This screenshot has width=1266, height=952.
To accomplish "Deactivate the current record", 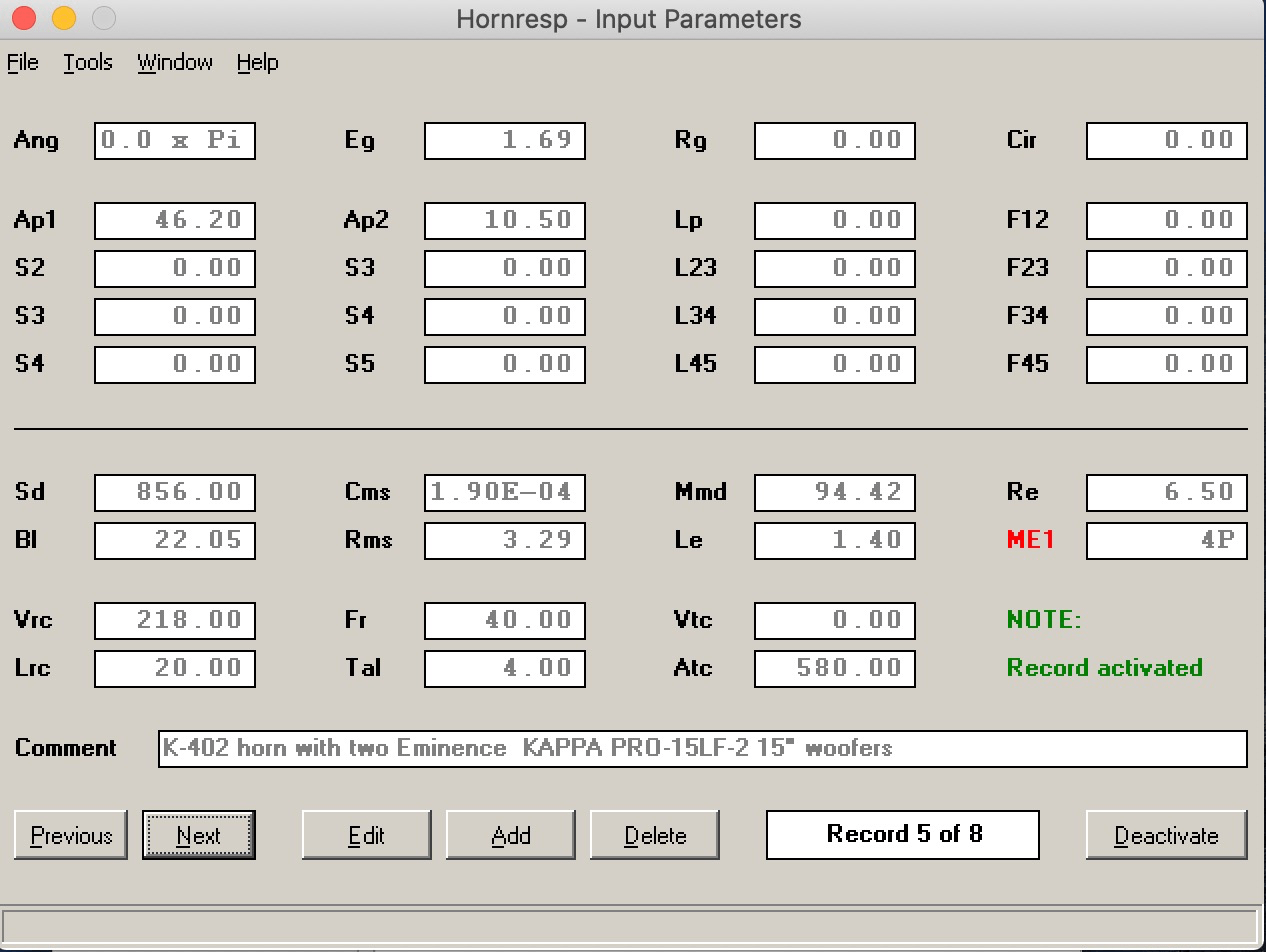I will tap(1167, 835).
